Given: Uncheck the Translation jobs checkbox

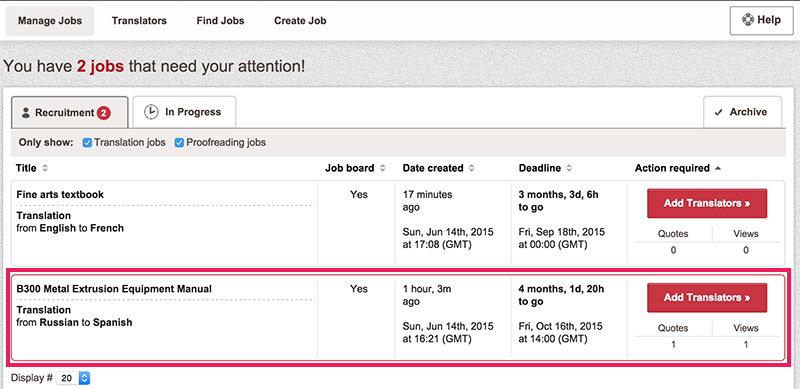Looking at the screenshot, I should point(87,143).
